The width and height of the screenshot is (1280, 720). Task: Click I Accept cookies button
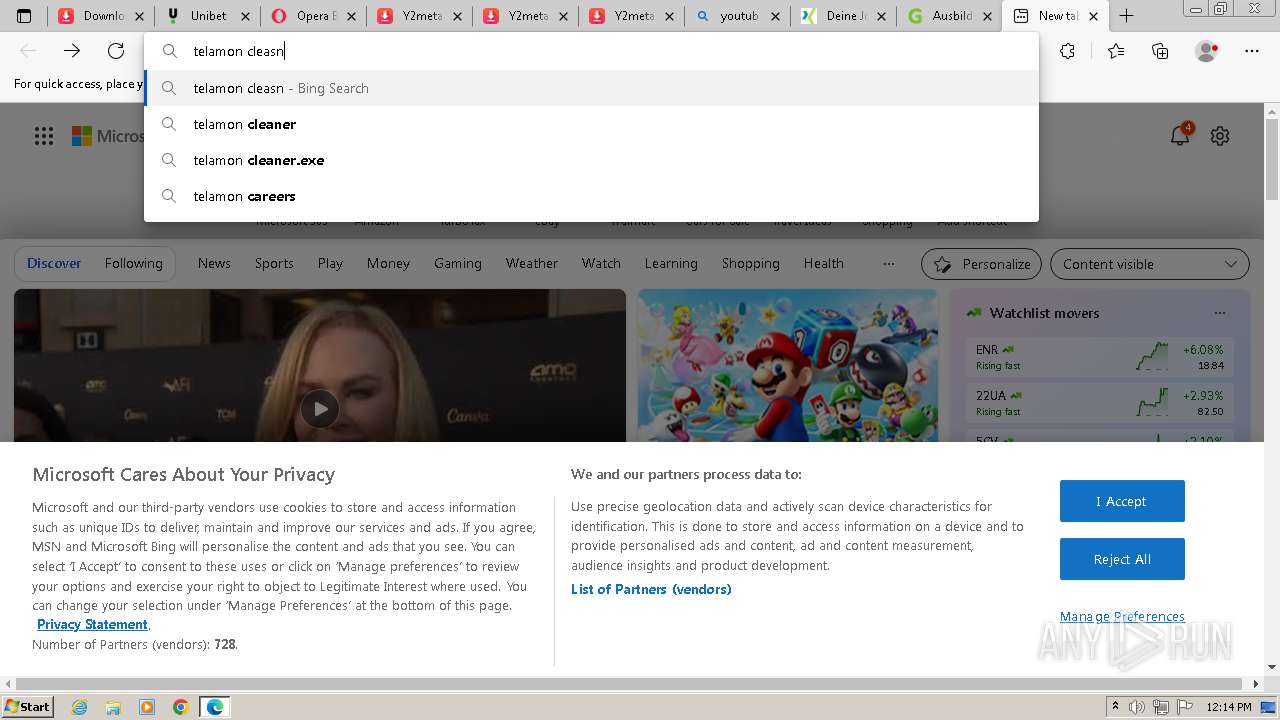tap(1122, 501)
